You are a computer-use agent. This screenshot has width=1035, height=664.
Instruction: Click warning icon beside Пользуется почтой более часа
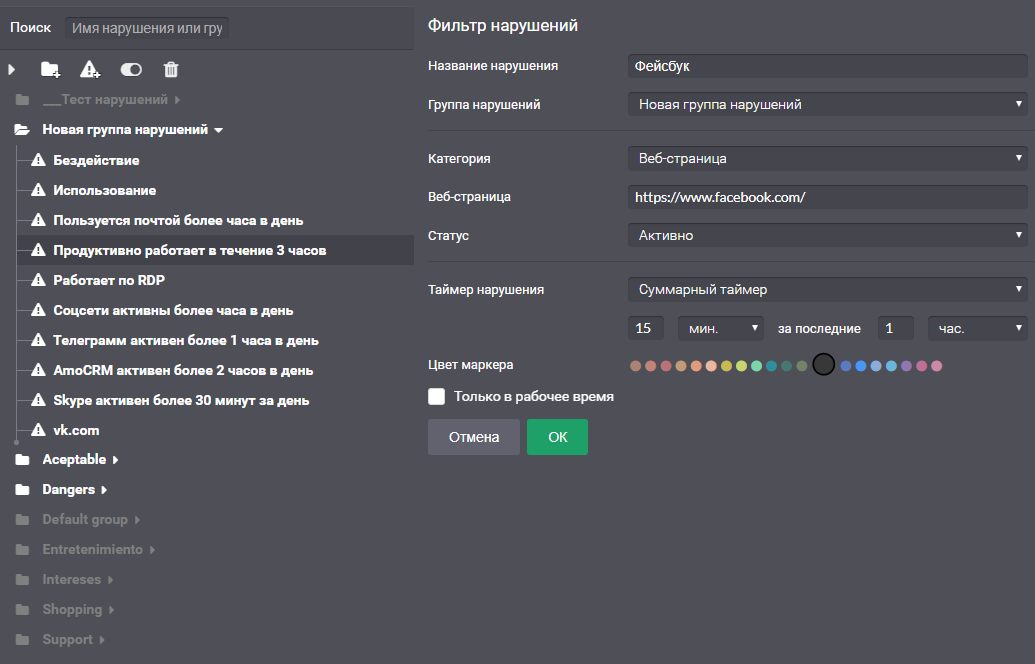click(38, 220)
